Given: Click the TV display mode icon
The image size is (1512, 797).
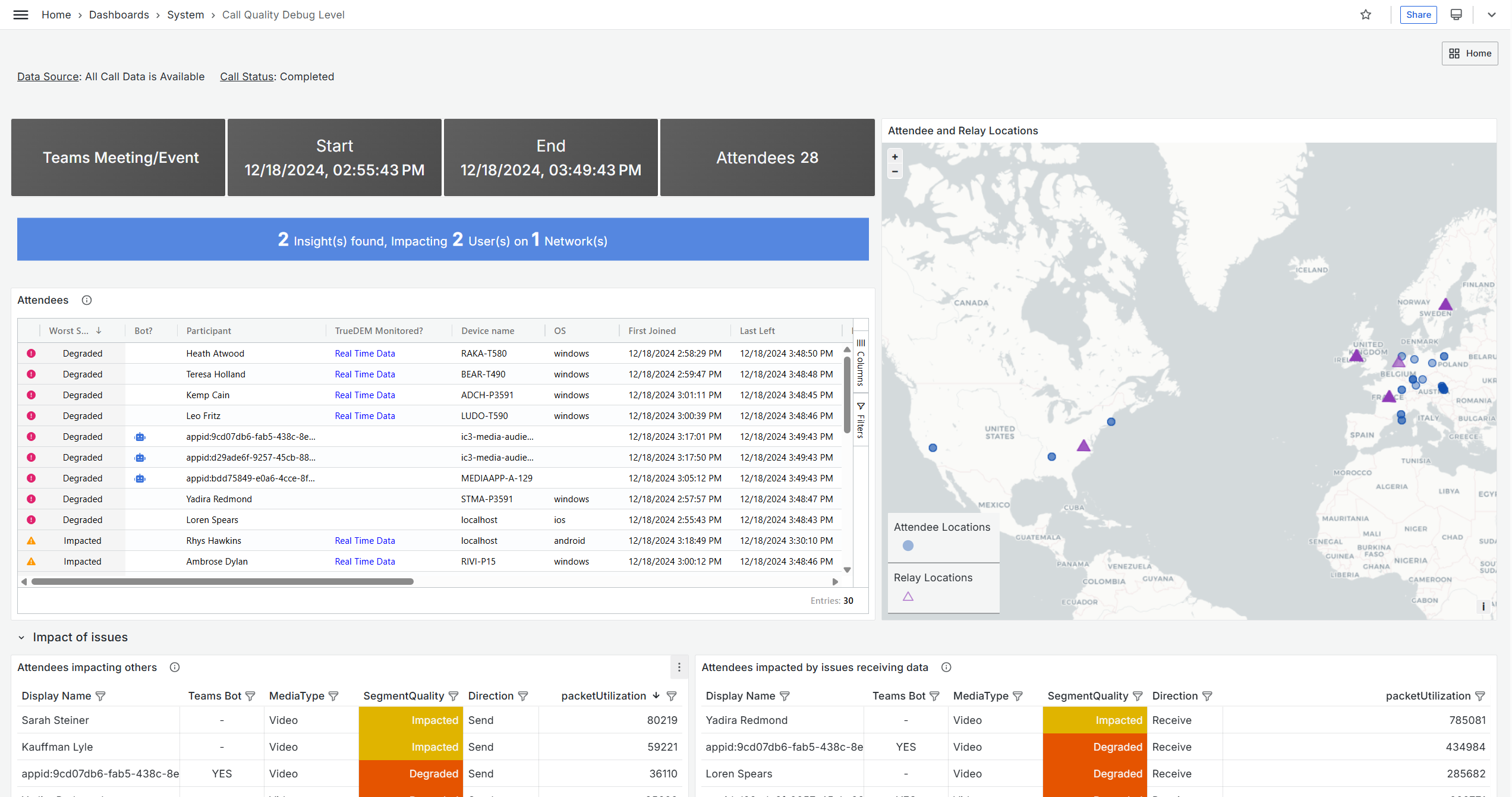Looking at the screenshot, I should [1456, 15].
